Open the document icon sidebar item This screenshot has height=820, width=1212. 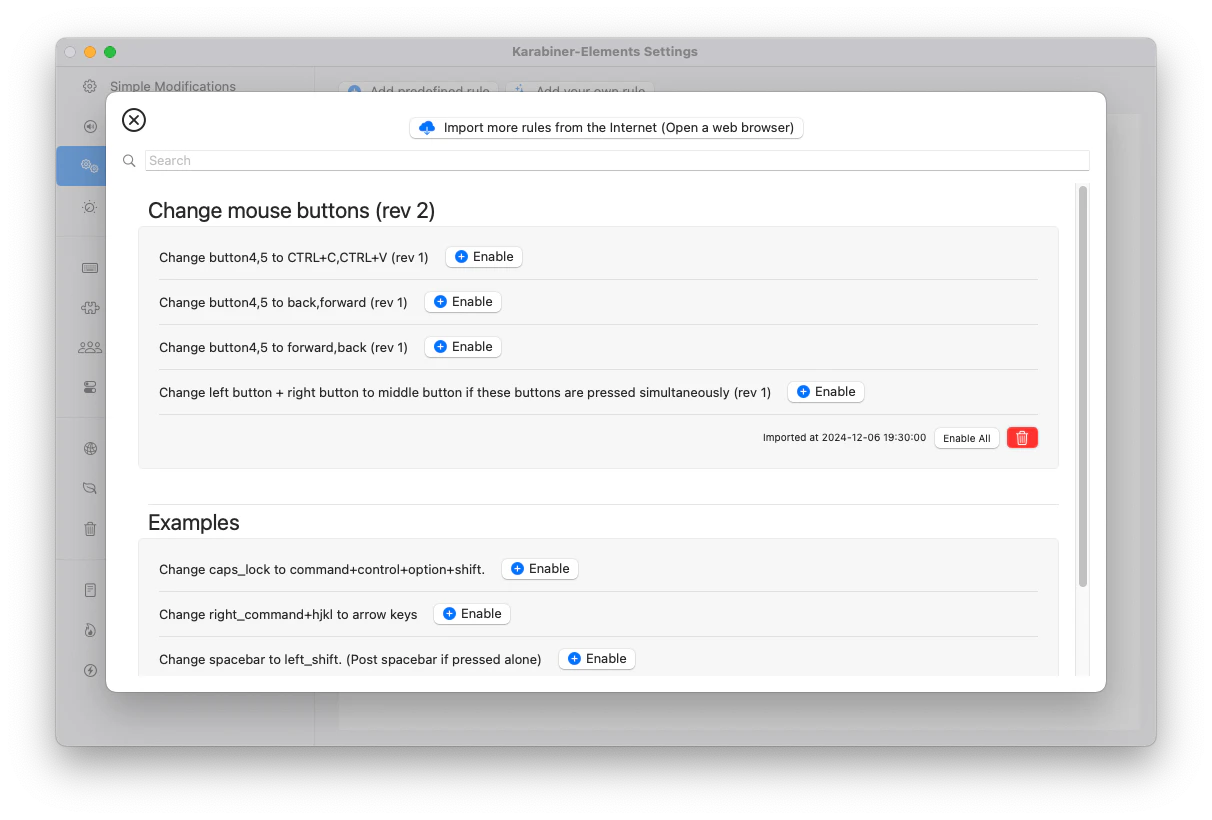pos(90,590)
